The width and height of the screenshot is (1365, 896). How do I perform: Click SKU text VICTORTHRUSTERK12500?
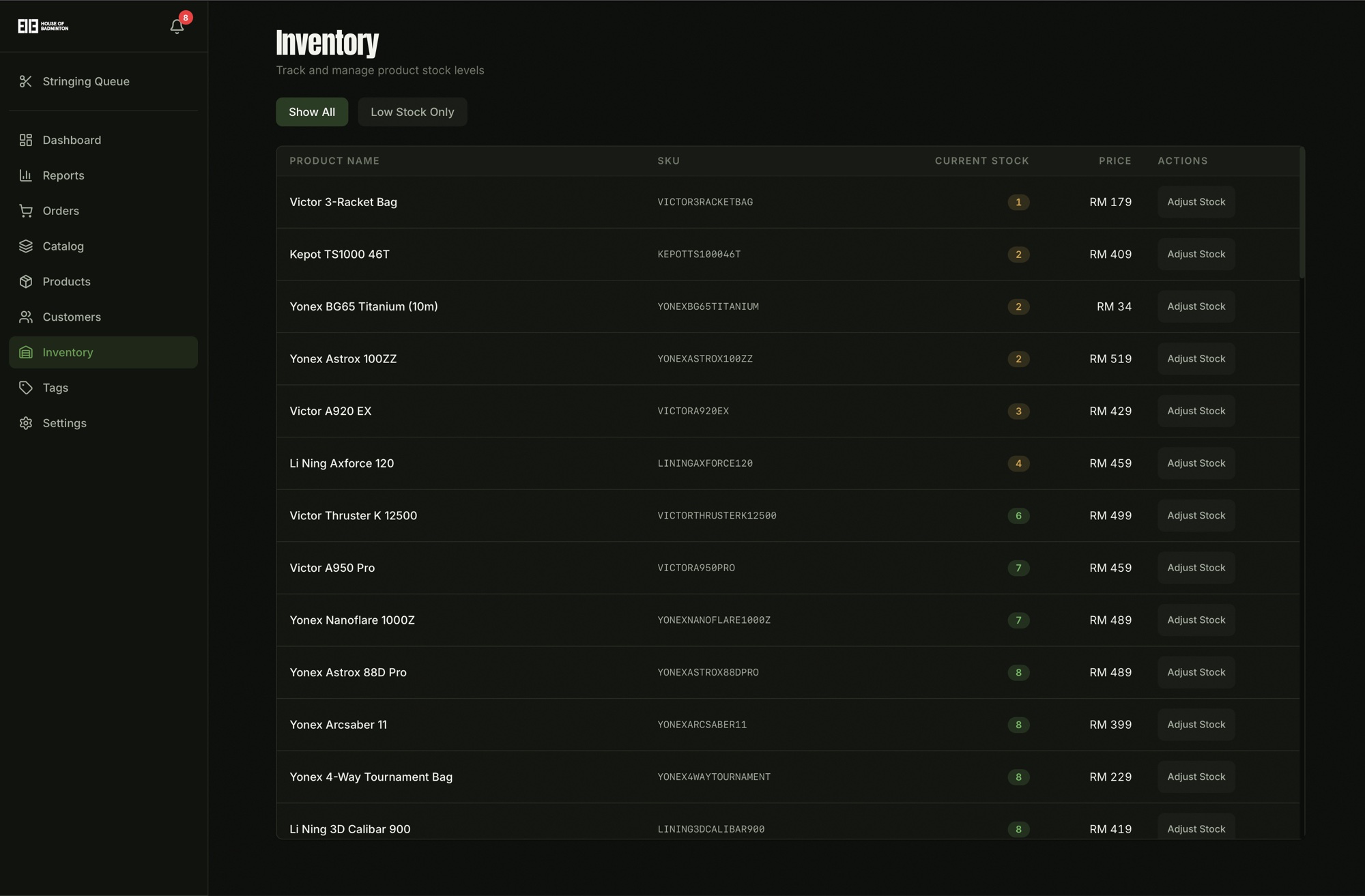click(x=717, y=516)
